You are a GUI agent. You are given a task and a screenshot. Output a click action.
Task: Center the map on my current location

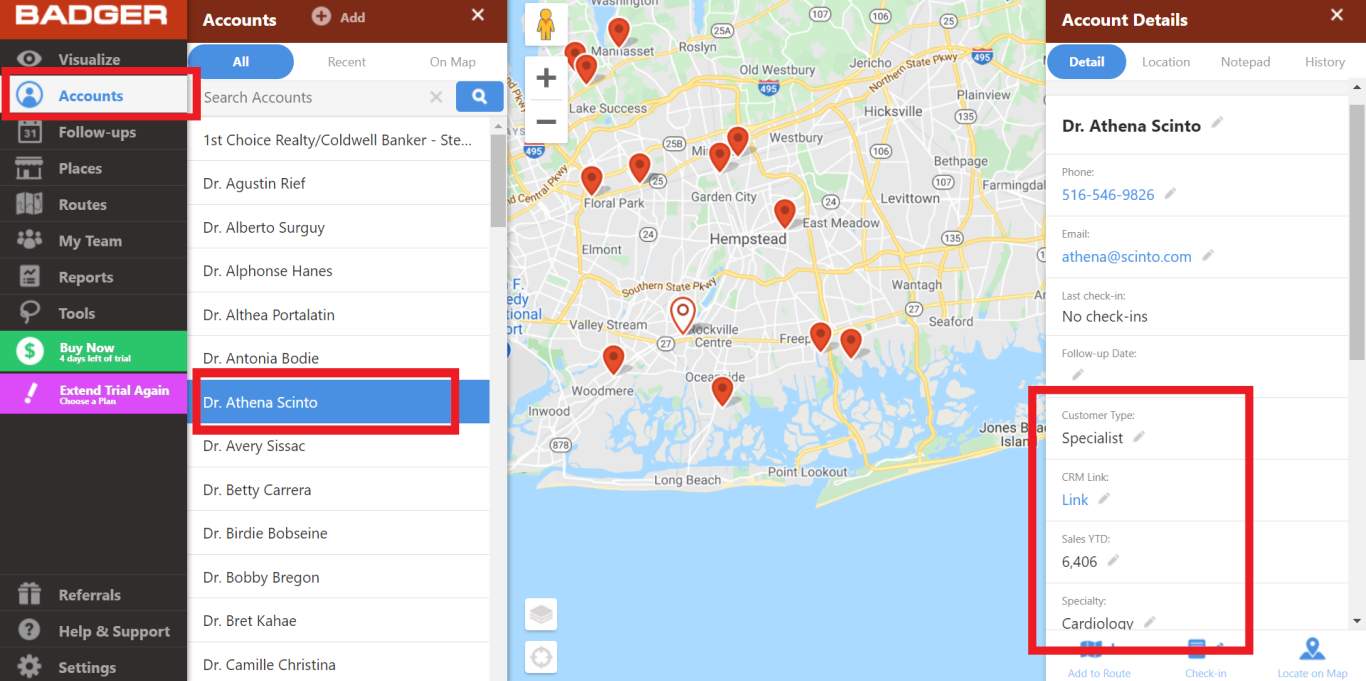541,657
